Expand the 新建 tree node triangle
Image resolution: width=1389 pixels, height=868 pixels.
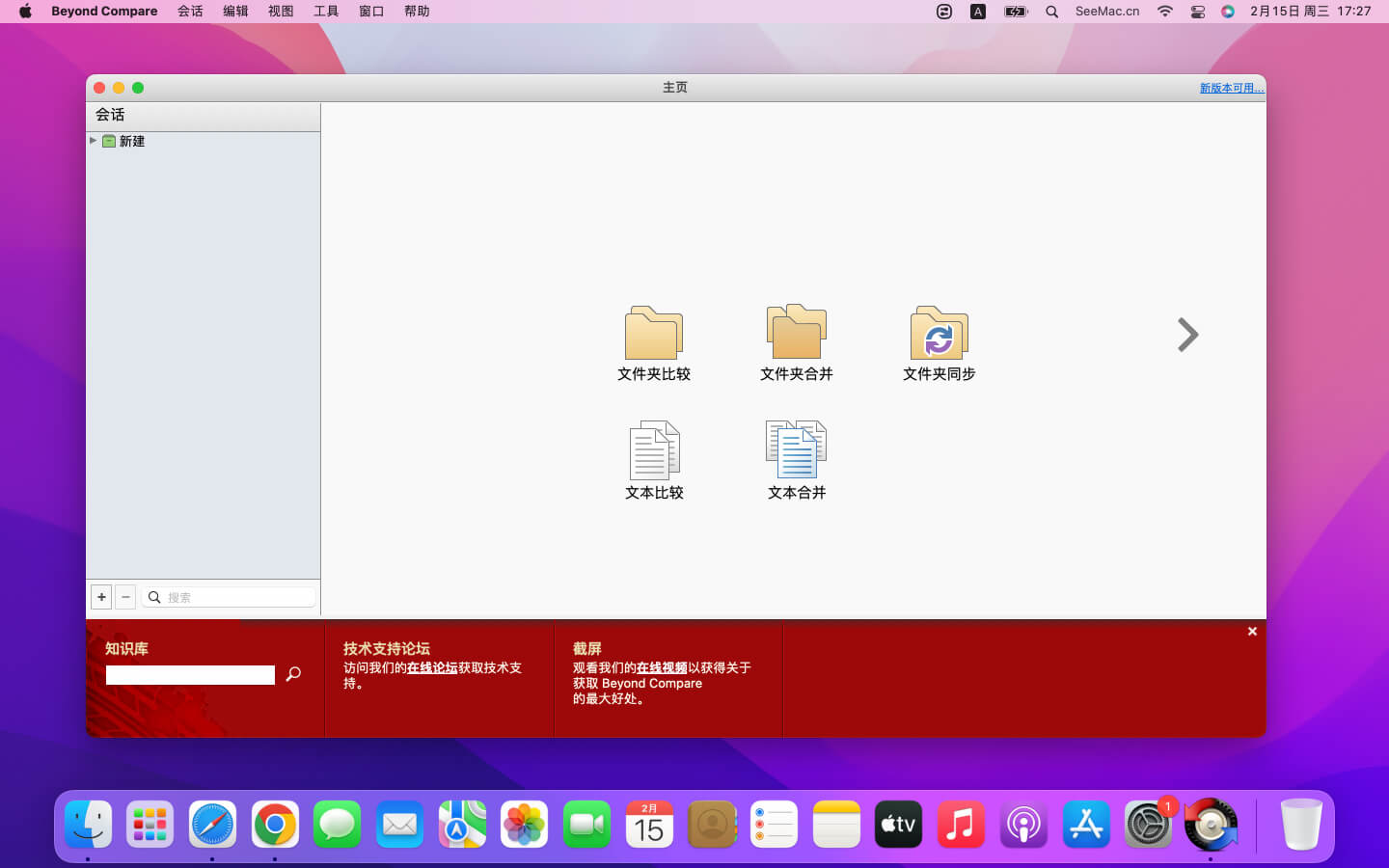point(94,141)
